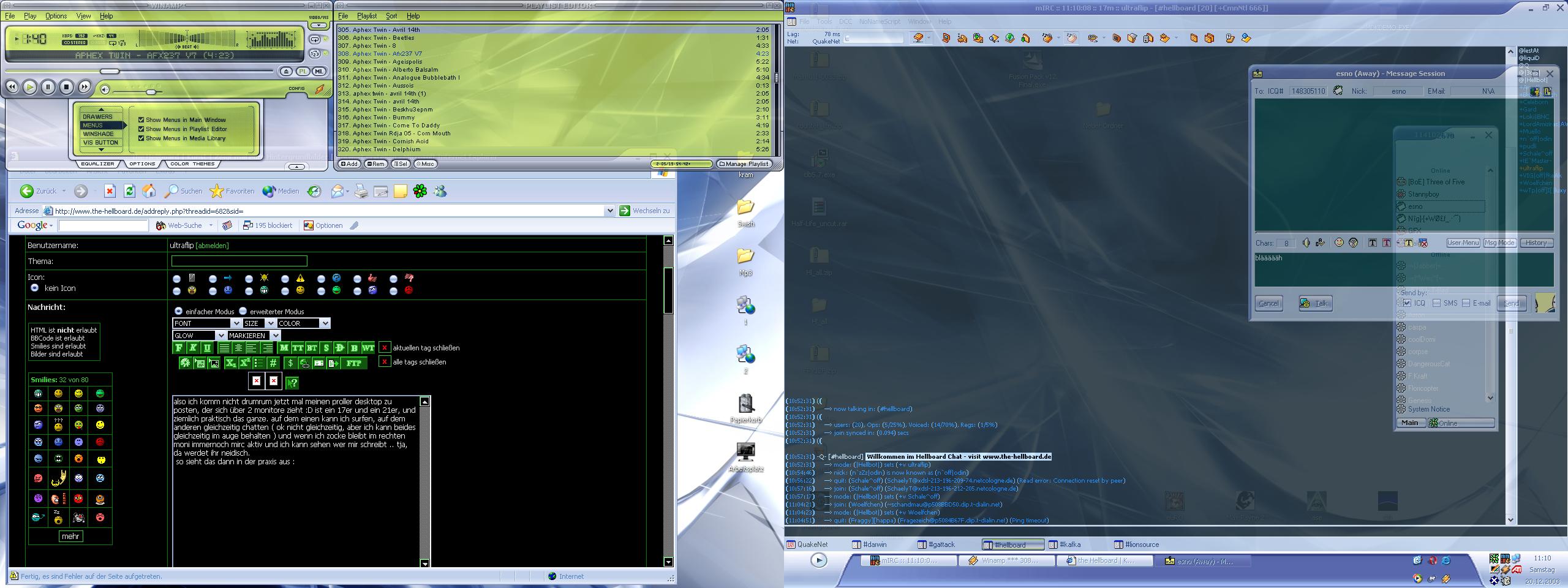Open the Winamp Options menu
This screenshot has height=588, width=1568.
pos(56,16)
